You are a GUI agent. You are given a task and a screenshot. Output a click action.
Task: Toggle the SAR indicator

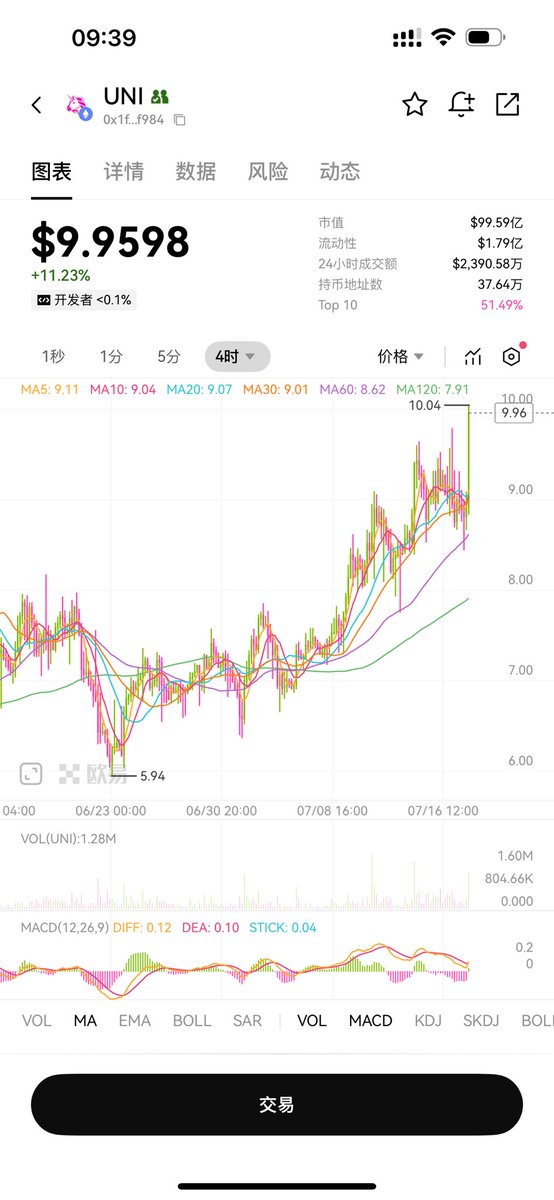pos(247,1021)
